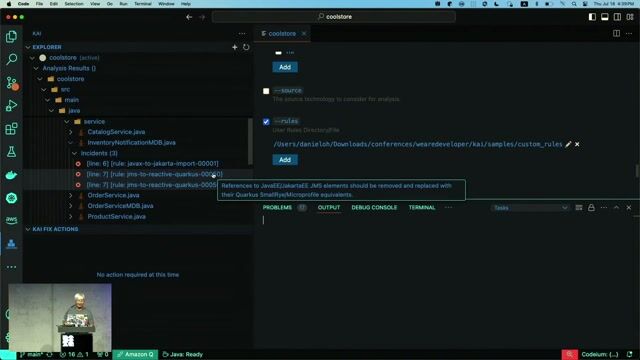Viewport: 640px width, 360px height.
Task: Switch to the PROBLEMS tab
Action: (278, 208)
